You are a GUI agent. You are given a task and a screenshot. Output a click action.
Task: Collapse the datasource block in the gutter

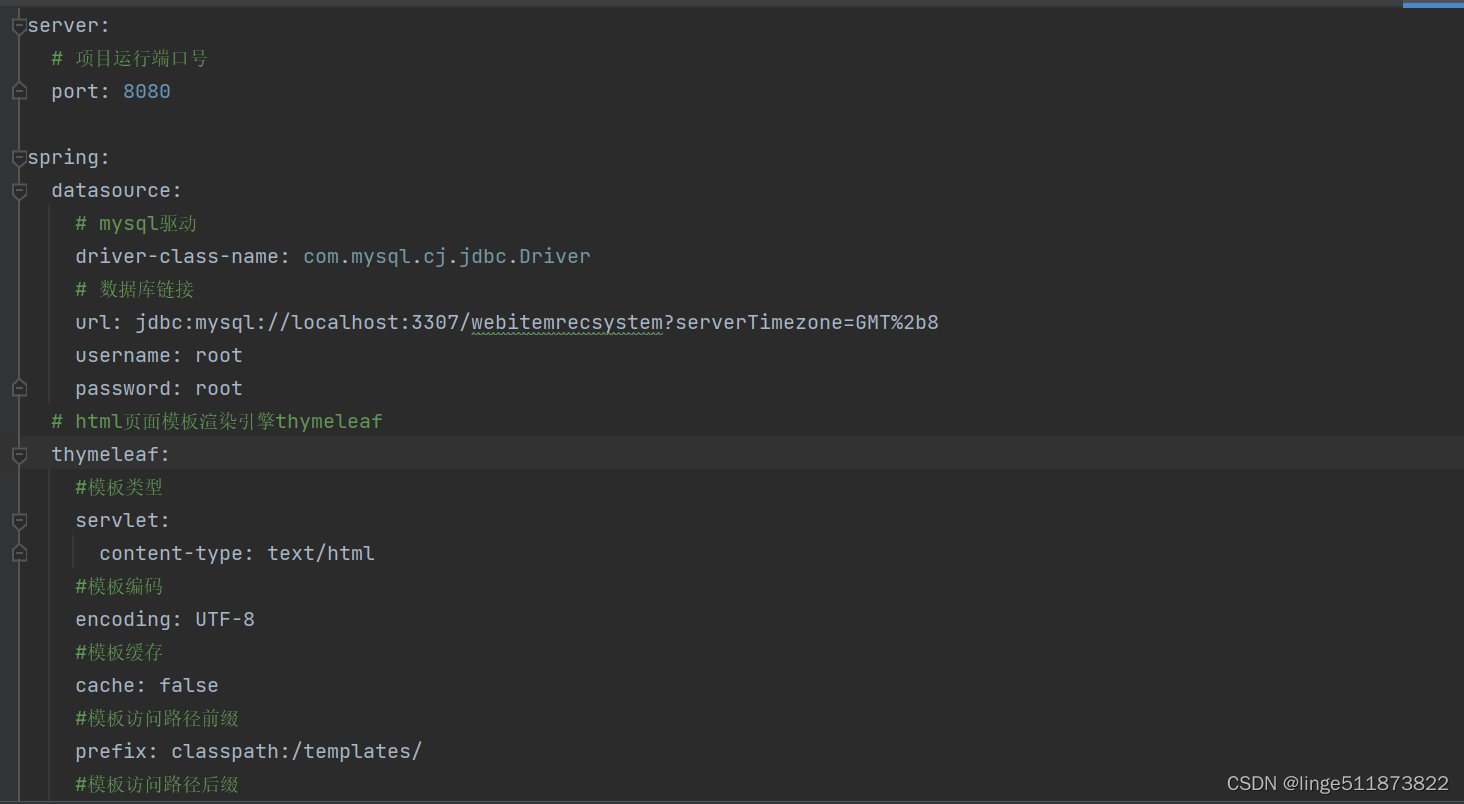coord(18,190)
